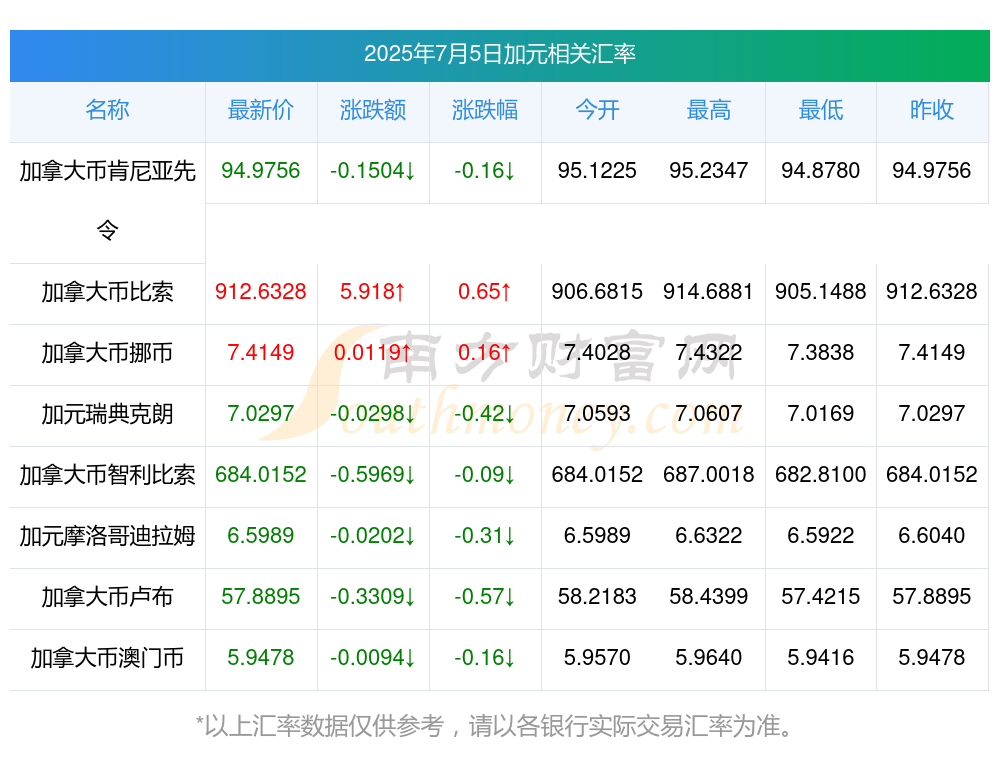Select the 加拿大币澳门币 row name
Screen dimensions: 1000x757
click(107, 658)
